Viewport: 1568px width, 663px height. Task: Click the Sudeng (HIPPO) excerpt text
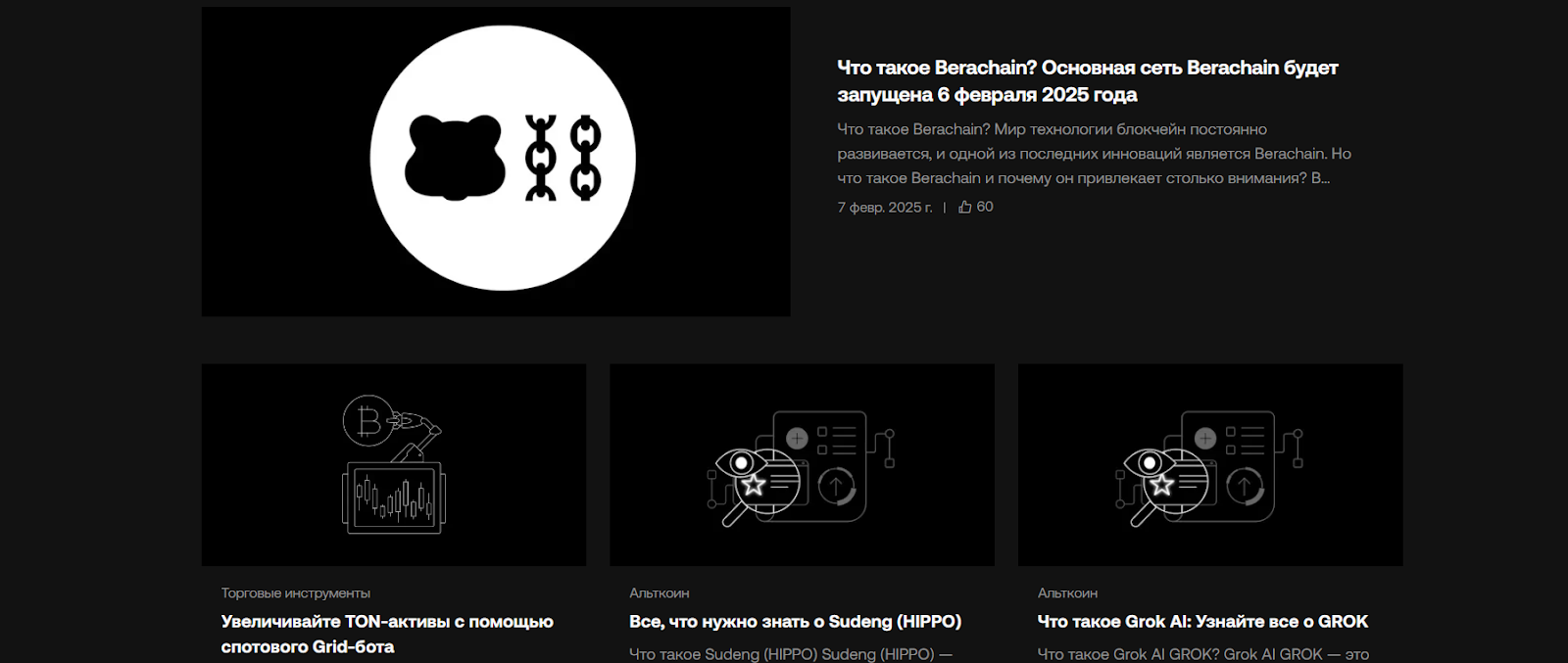pos(791,654)
